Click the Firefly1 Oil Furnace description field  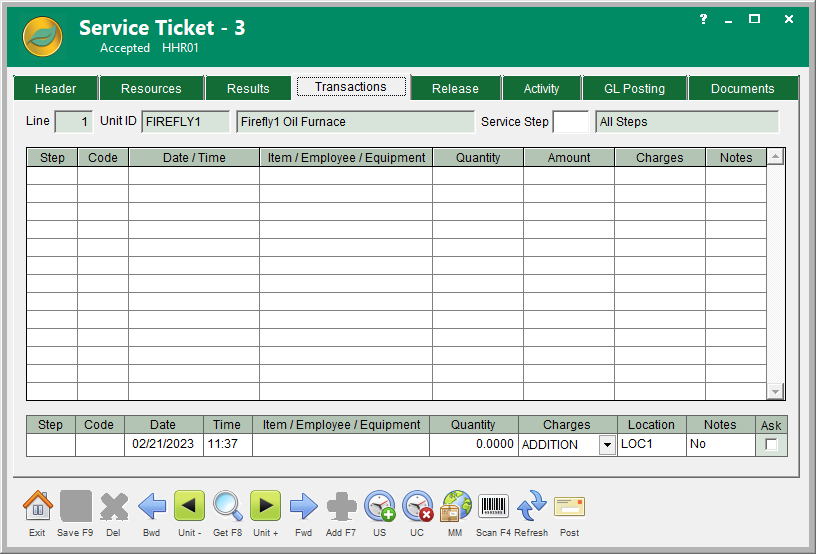click(355, 122)
